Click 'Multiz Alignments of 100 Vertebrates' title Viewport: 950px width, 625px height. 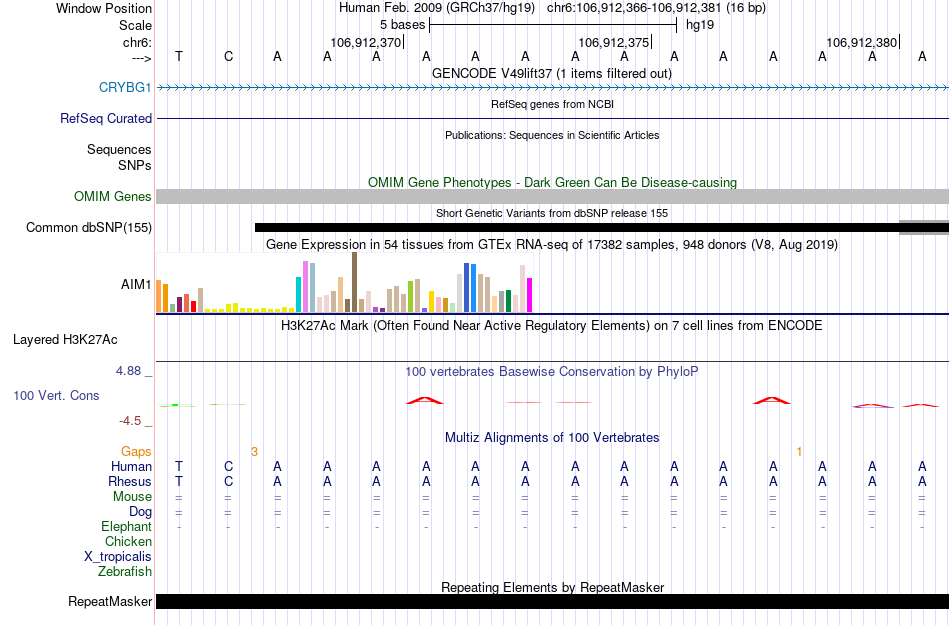(x=552, y=437)
